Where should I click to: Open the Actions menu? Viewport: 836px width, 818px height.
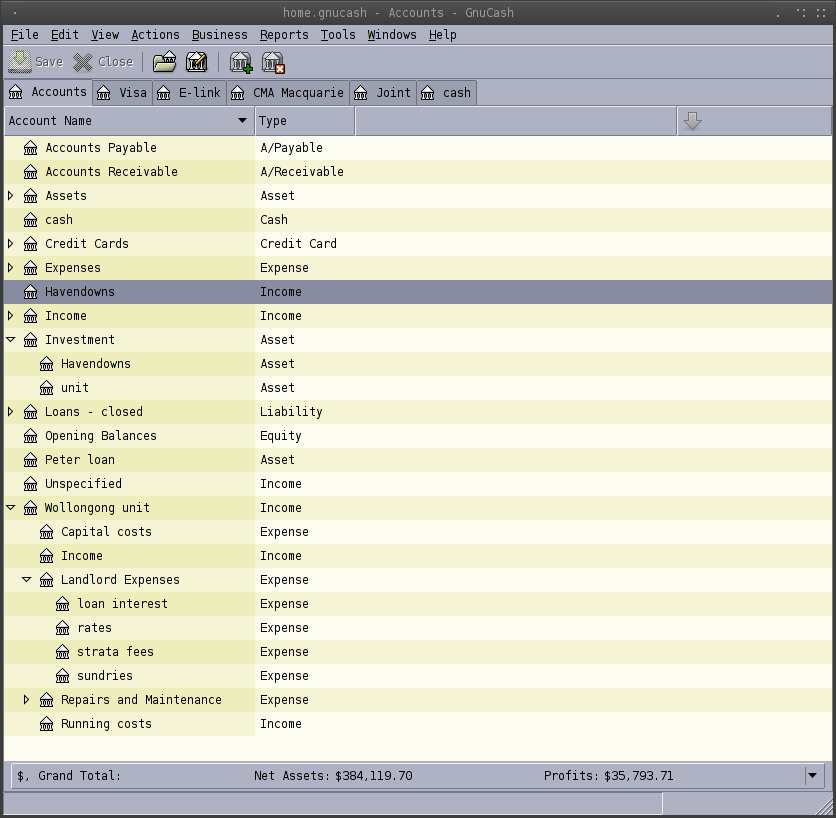(x=155, y=35)
